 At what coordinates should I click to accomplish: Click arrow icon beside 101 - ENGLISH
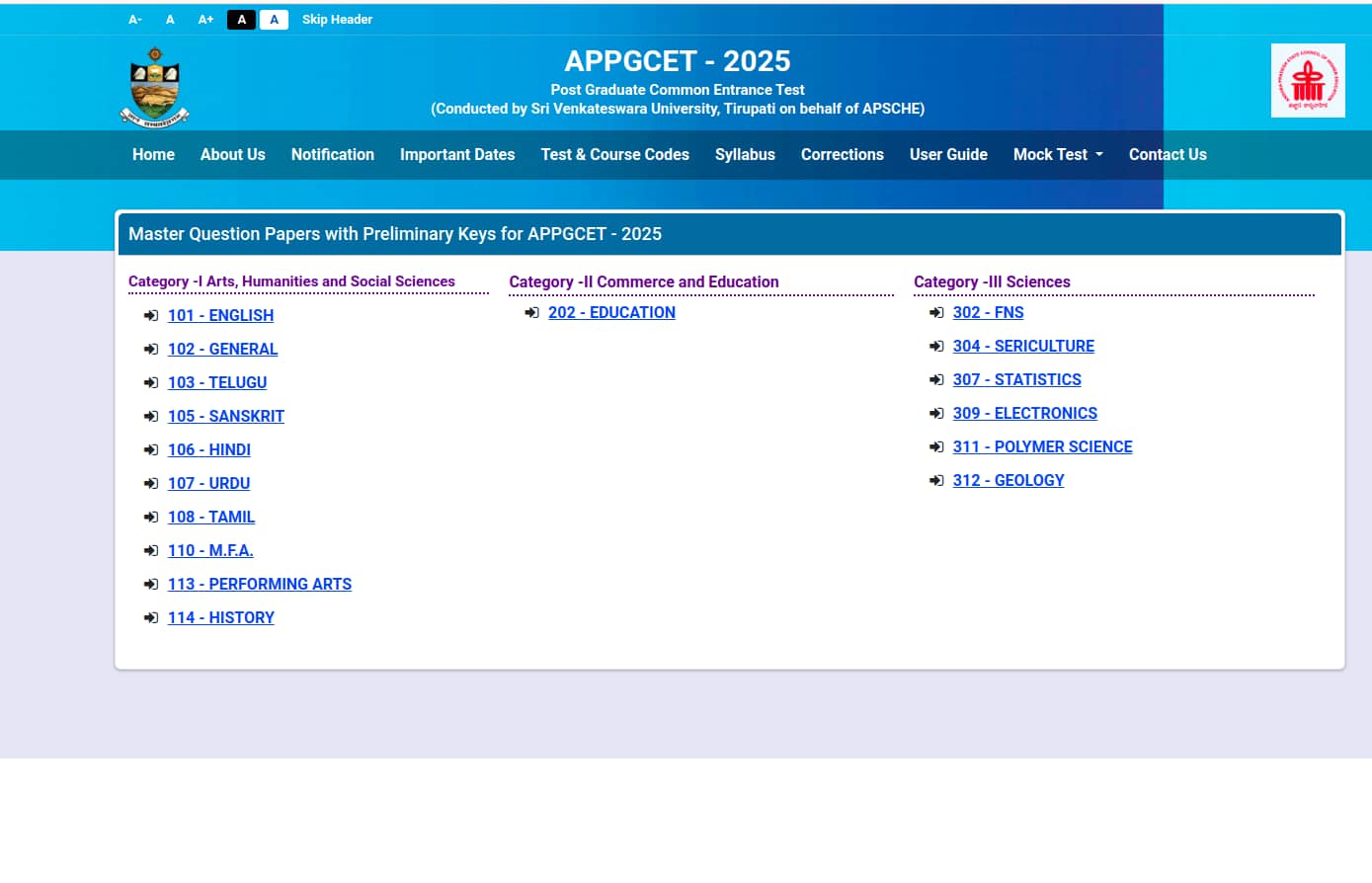coord(151,316)
